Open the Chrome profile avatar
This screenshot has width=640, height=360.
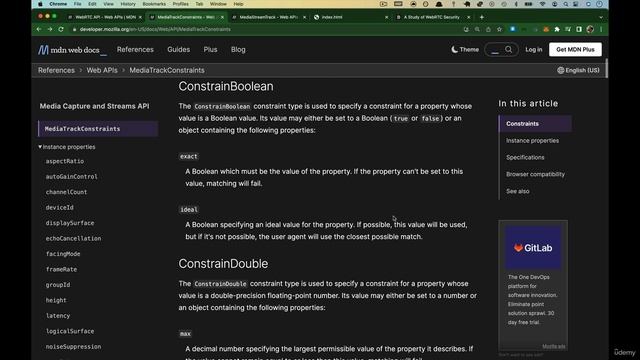click(x=590, y=29)
